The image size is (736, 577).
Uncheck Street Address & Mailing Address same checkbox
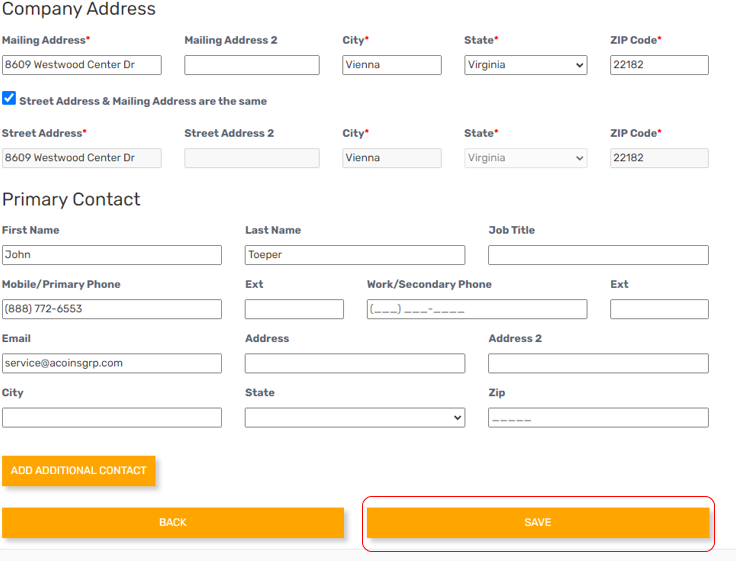[x=9, y=98]
